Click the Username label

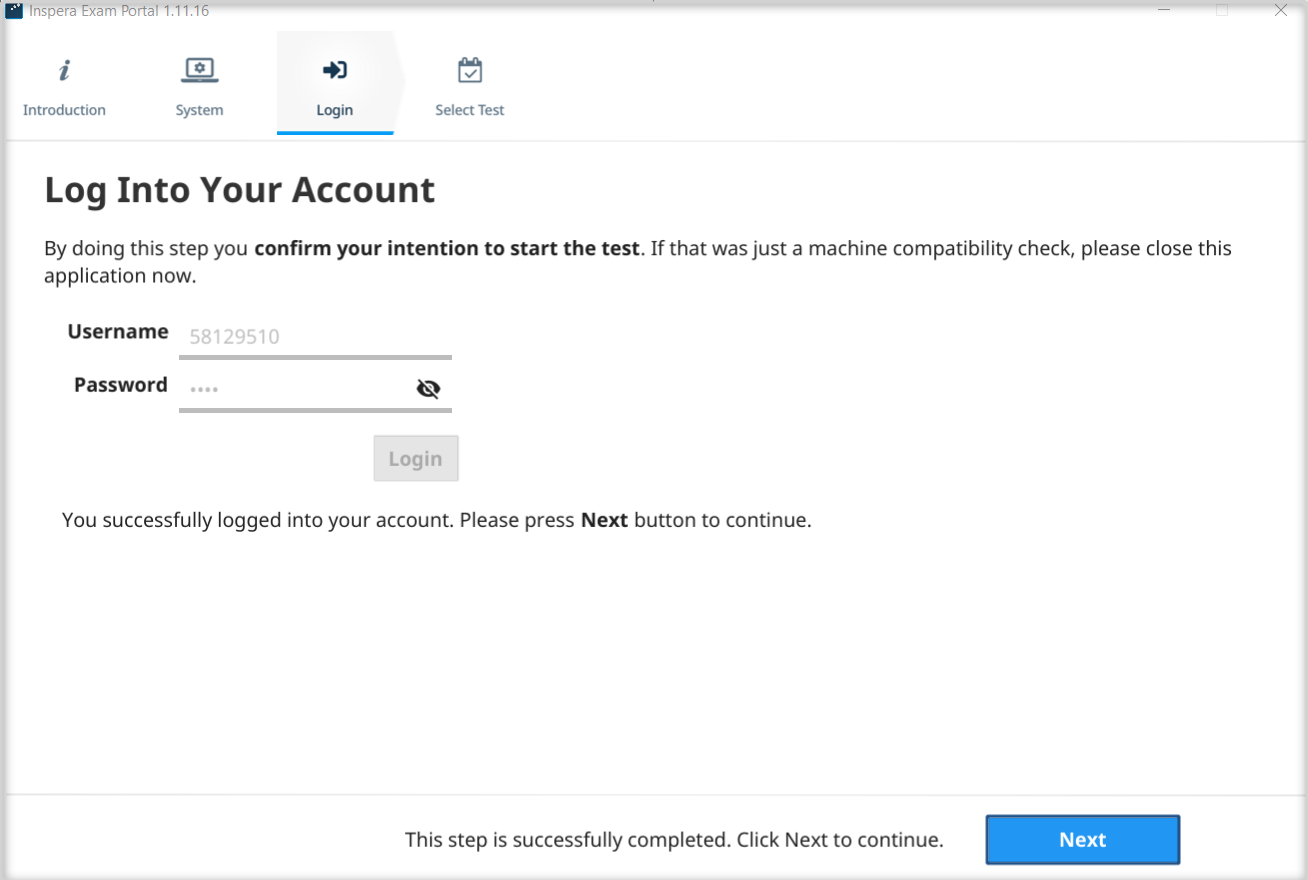click(x=118, y=331)
